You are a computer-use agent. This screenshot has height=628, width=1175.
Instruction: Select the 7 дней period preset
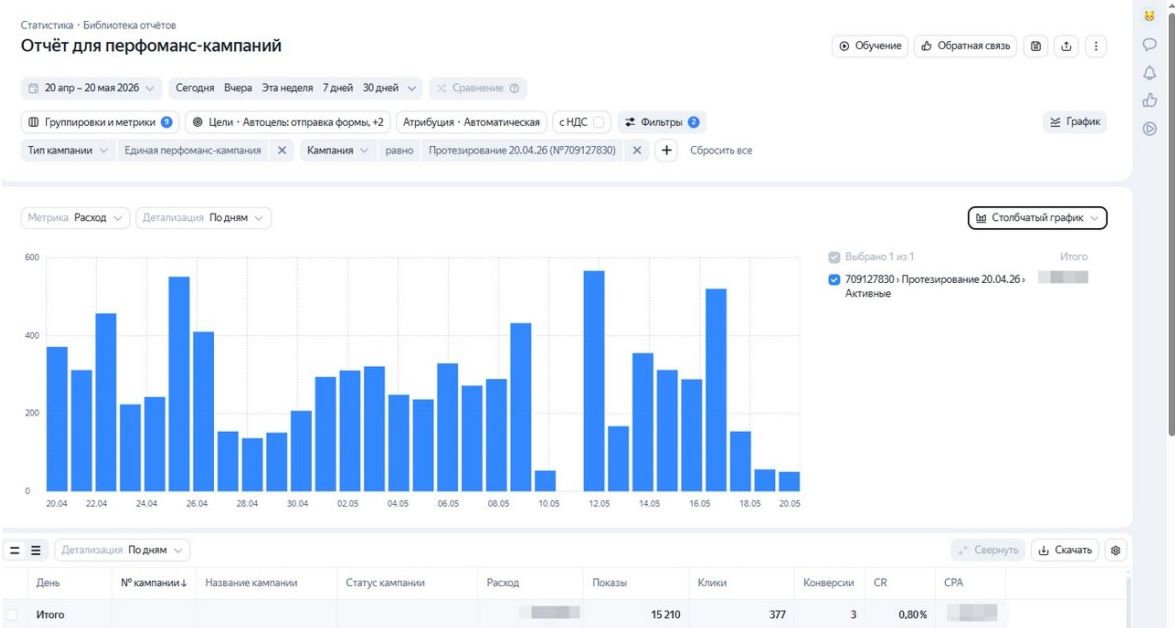click(338, 88)
